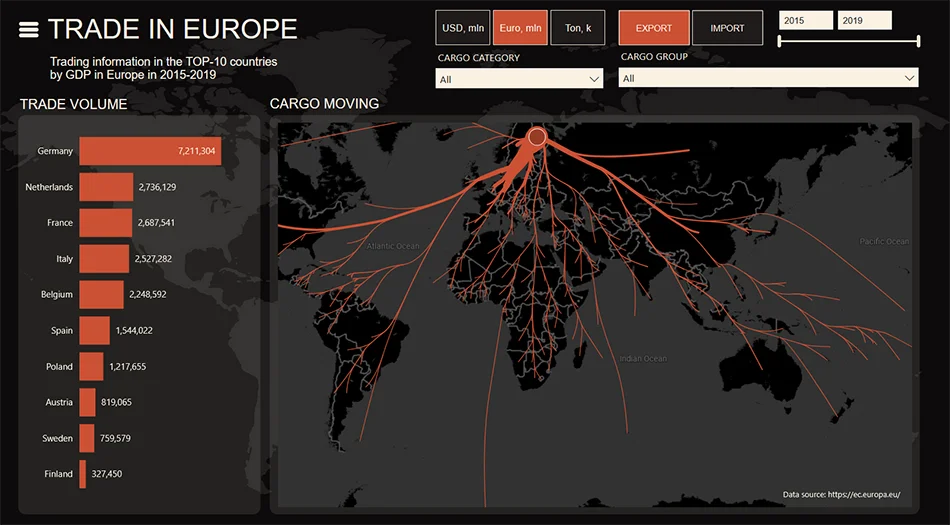Click the Belgium value 2,248,592
This screenshot has width=950, height=525.
pyautogui.click(x=148, y=294)
